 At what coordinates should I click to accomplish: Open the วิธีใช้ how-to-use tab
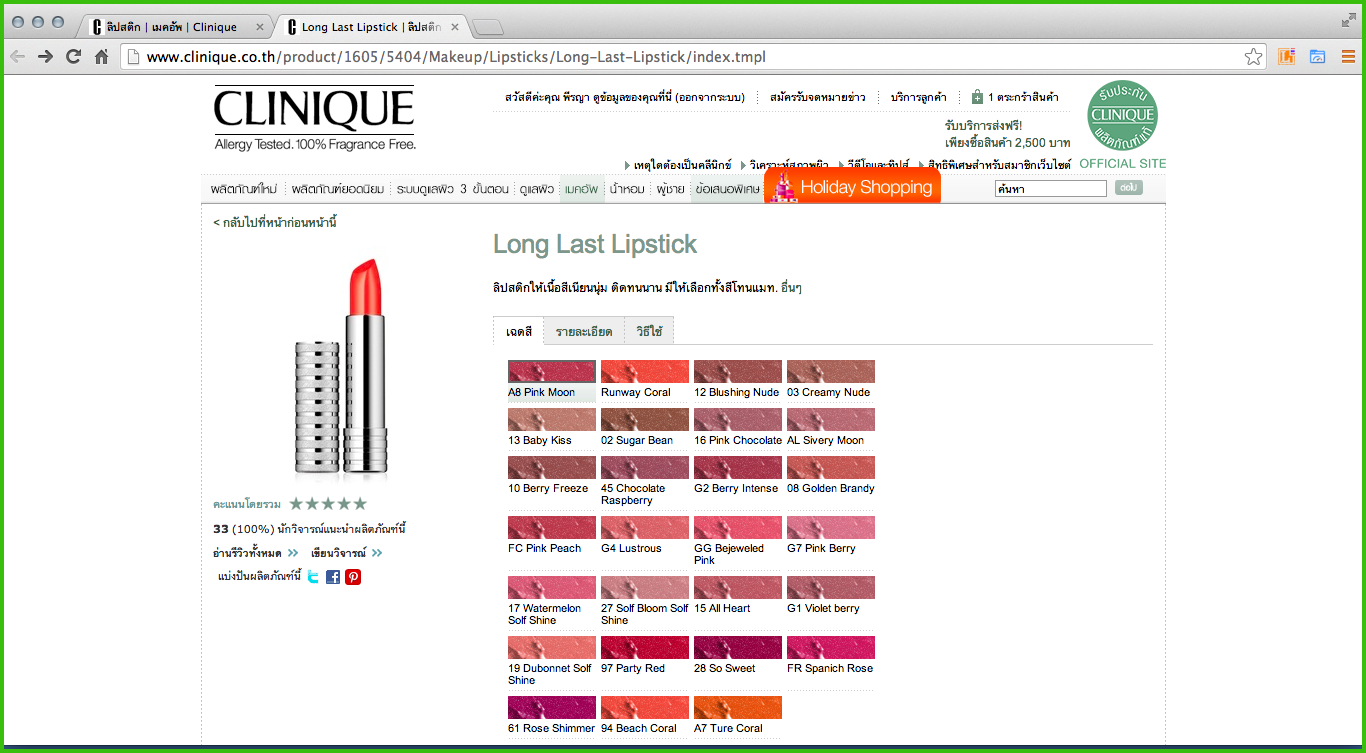click(649, 331)
